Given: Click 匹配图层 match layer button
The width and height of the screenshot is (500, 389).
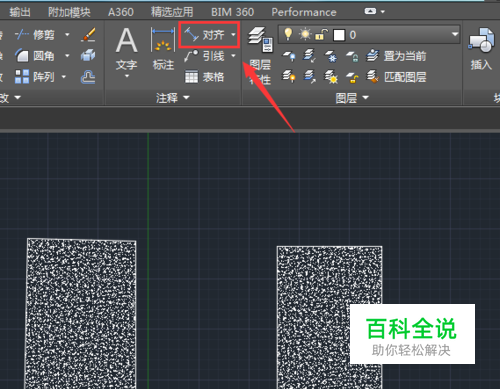Looking at the screenshot, I should coord(396,77).
